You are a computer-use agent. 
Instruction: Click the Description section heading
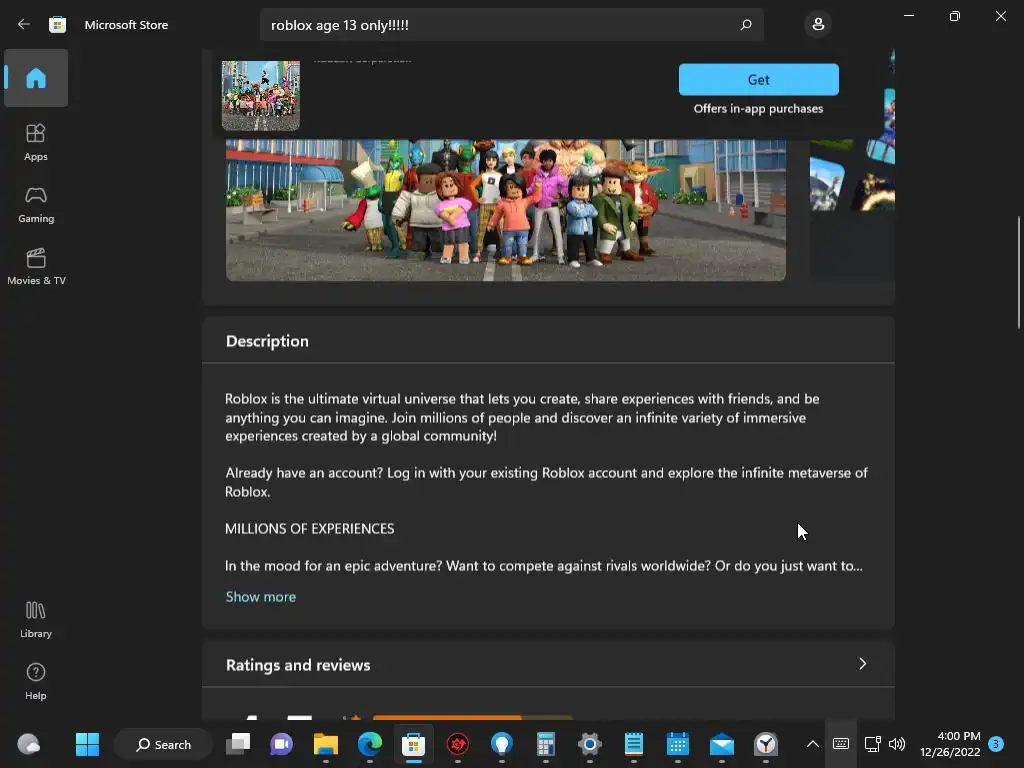coord(267,341)
